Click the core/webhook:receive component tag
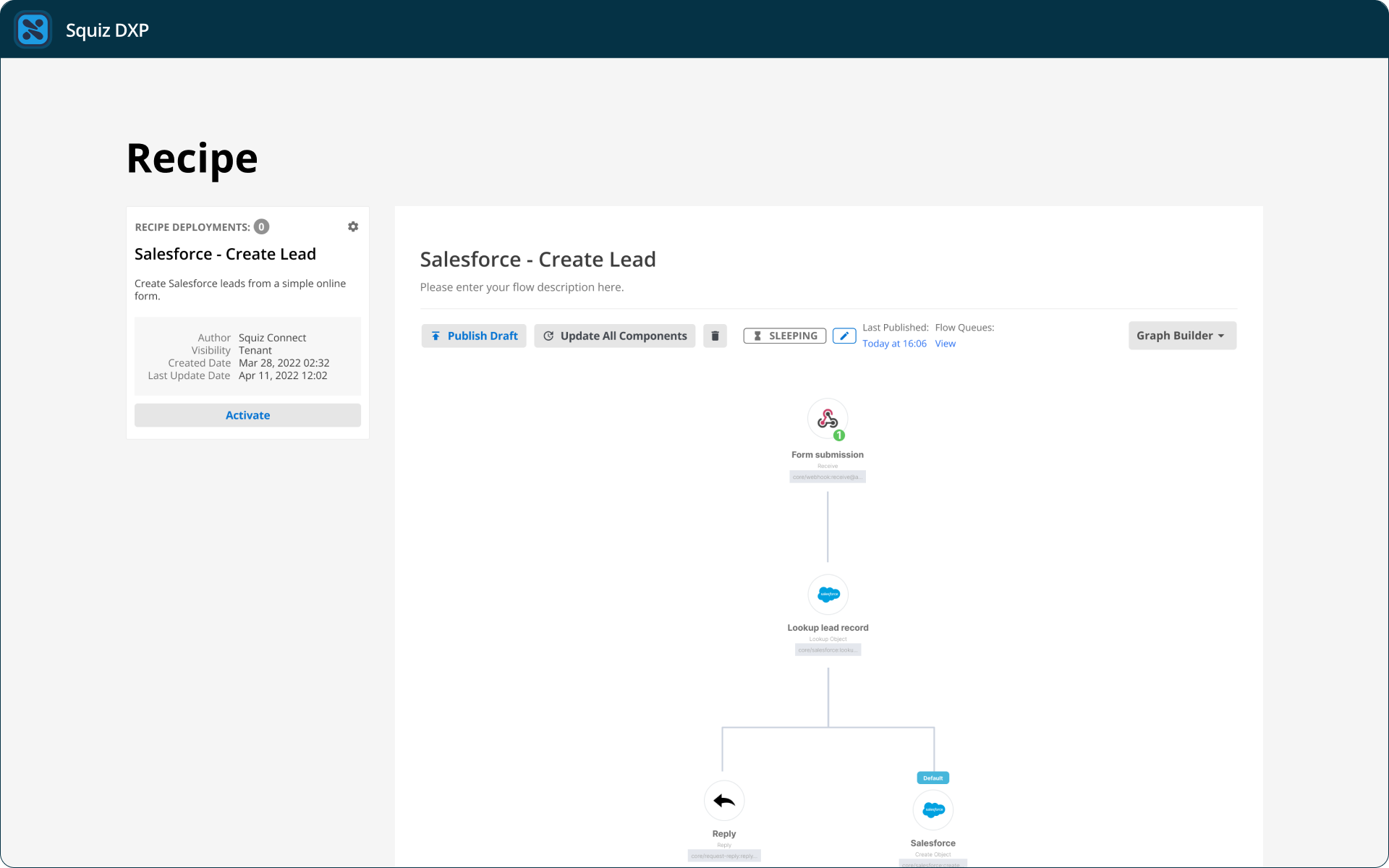The width and height of the screenshot is (1389, 868). [x=828, y=477]
